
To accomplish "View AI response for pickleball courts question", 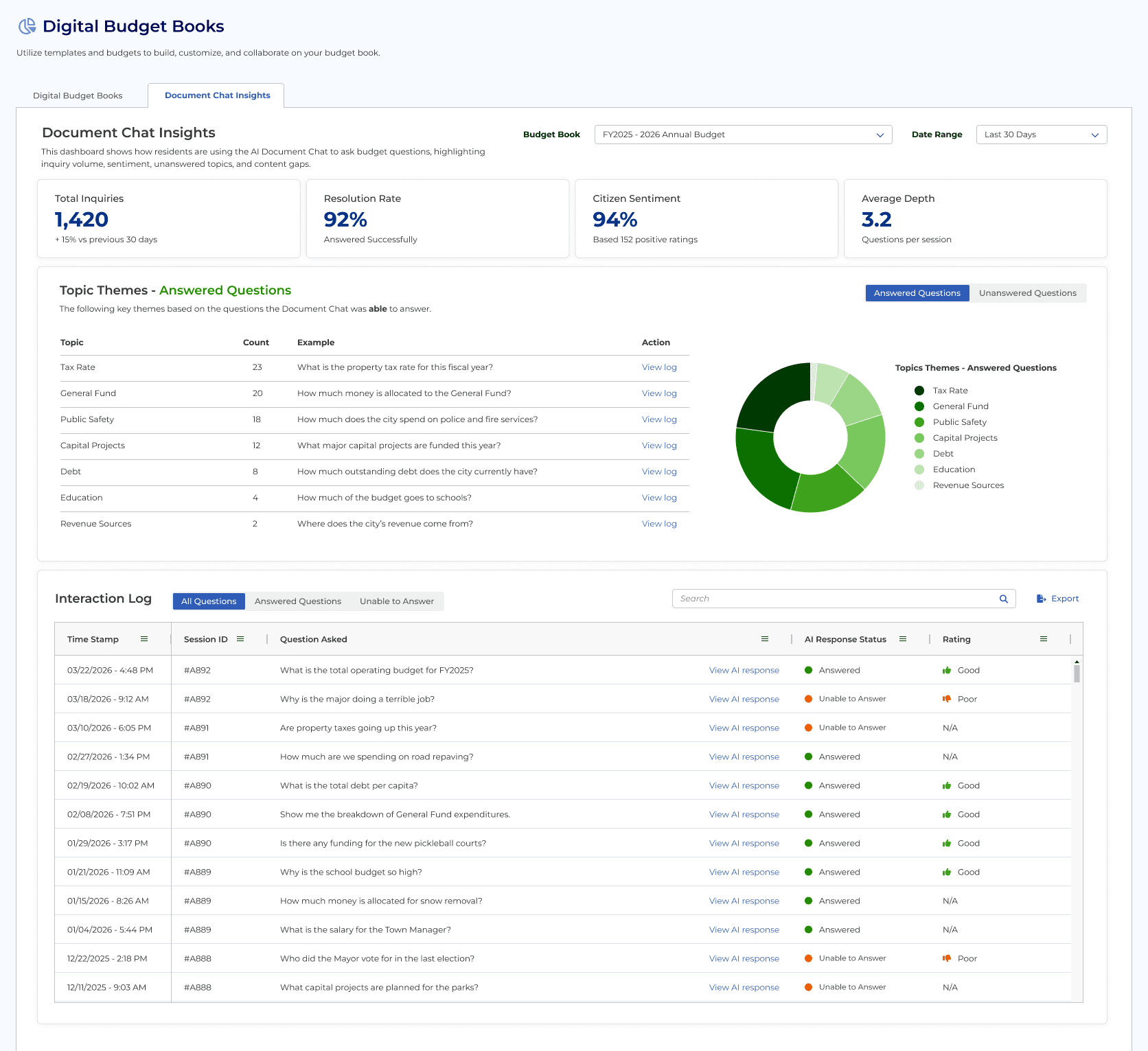I will click(x=744, y=843).
